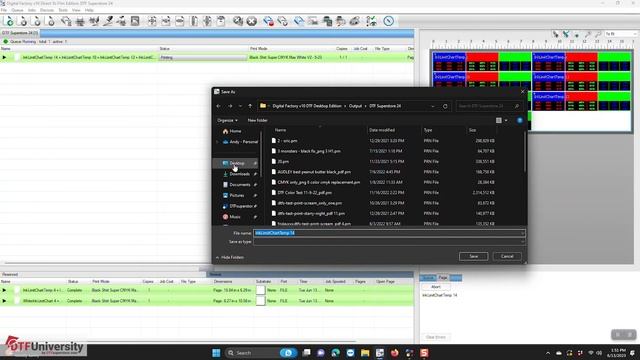Click the magnifier in the dialog search box
The height and width of the screenshot is (360, 640).
(x=517, y=106)
